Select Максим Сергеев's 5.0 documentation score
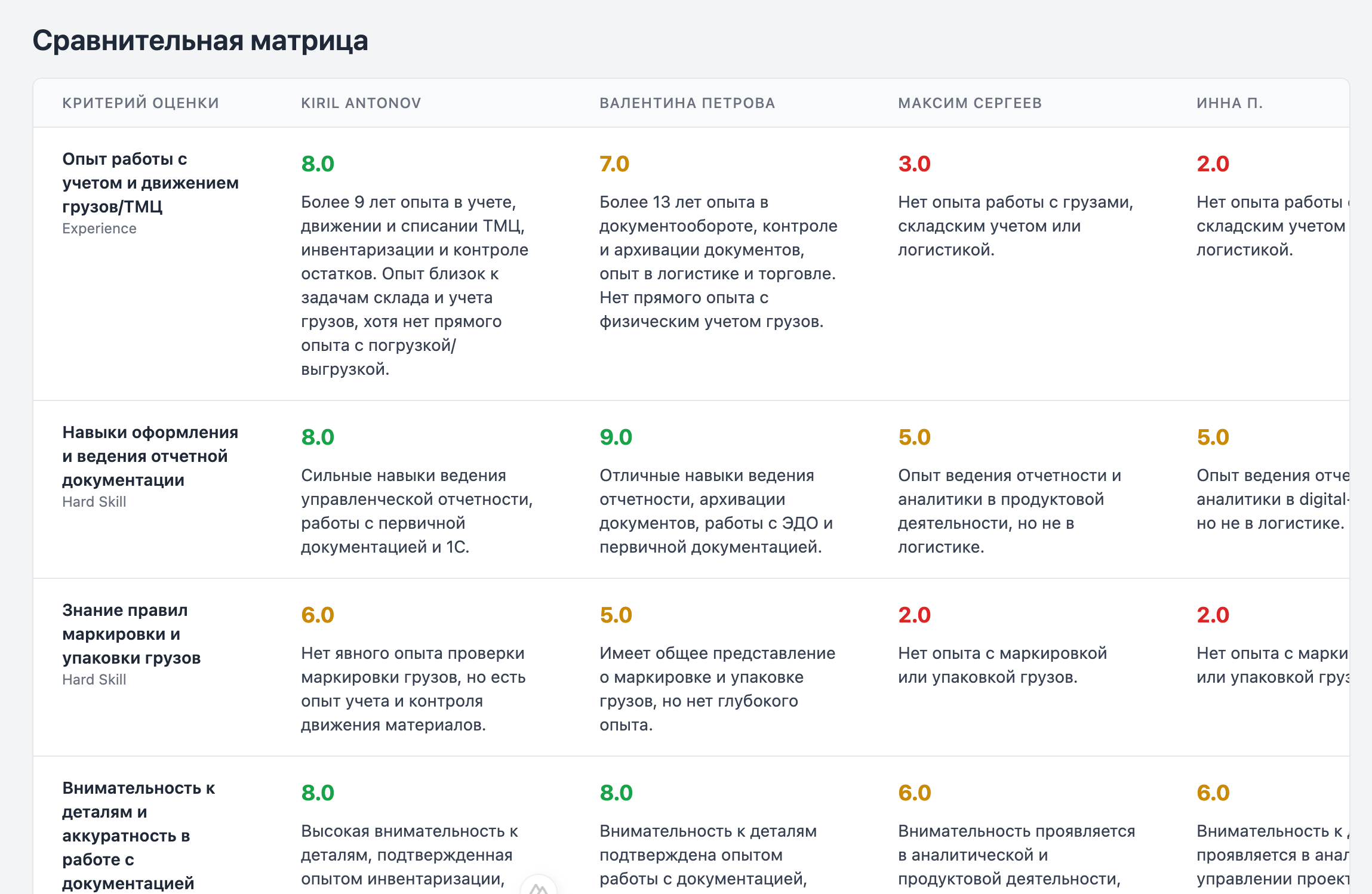The height and width of the screenshot is (894, 1372). [914, 437]
